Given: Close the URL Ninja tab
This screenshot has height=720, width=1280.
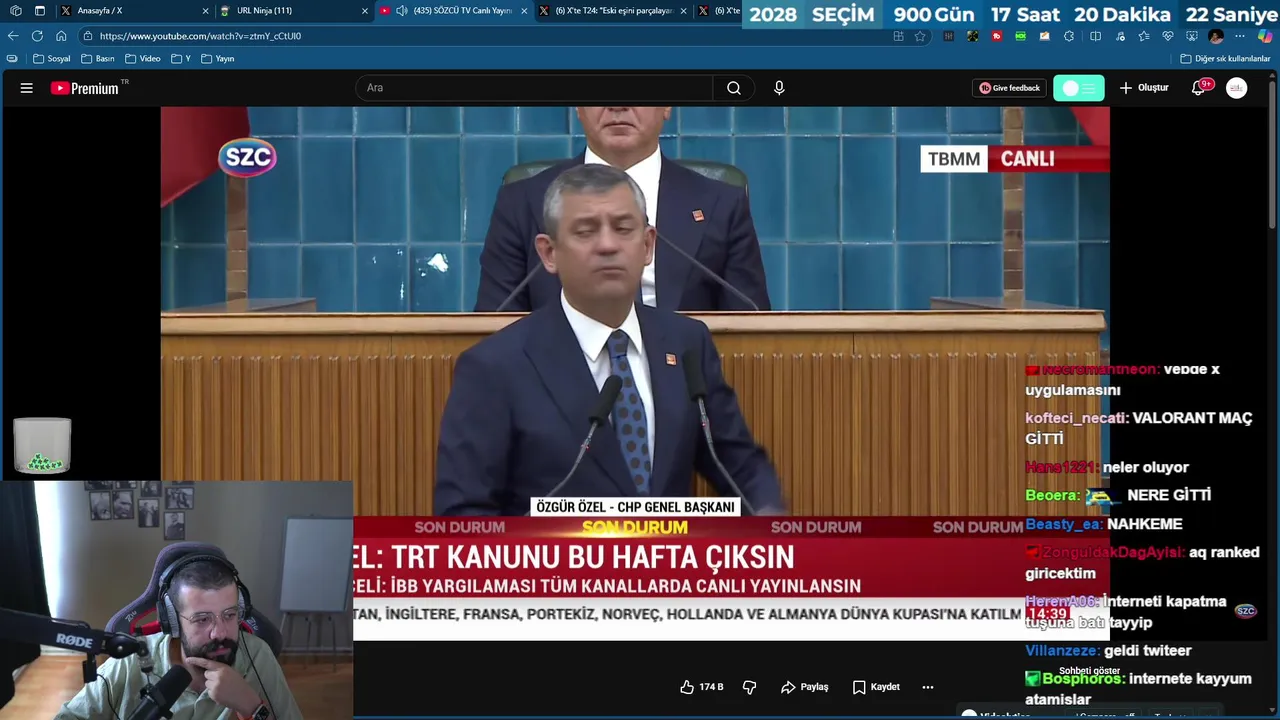Looking at the screenshot, I should click(365, 11).
